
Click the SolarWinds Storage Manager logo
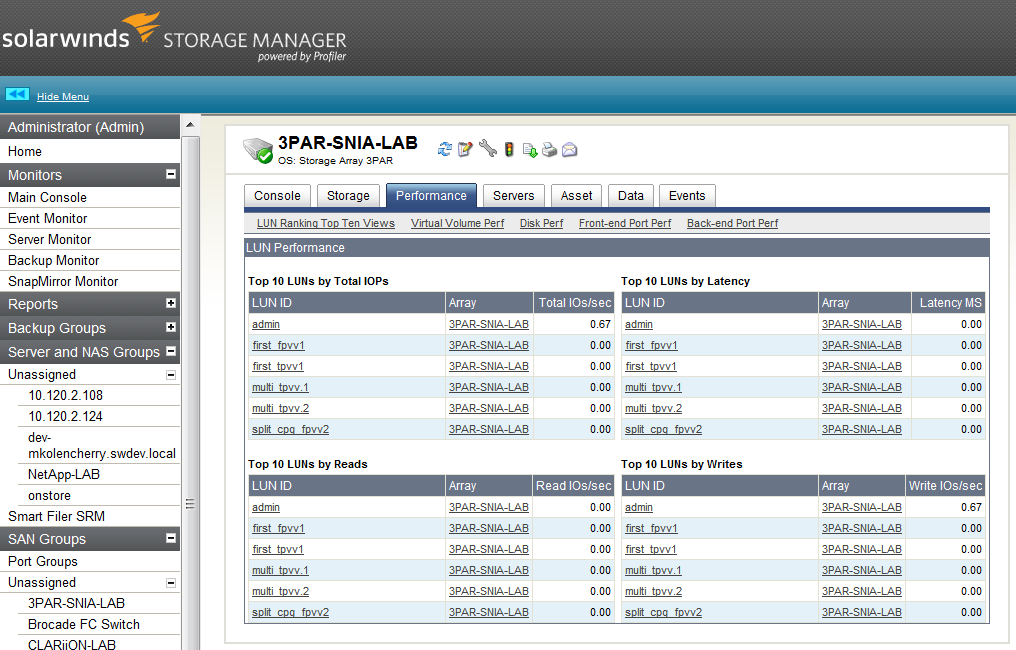(x=174, y=38)
